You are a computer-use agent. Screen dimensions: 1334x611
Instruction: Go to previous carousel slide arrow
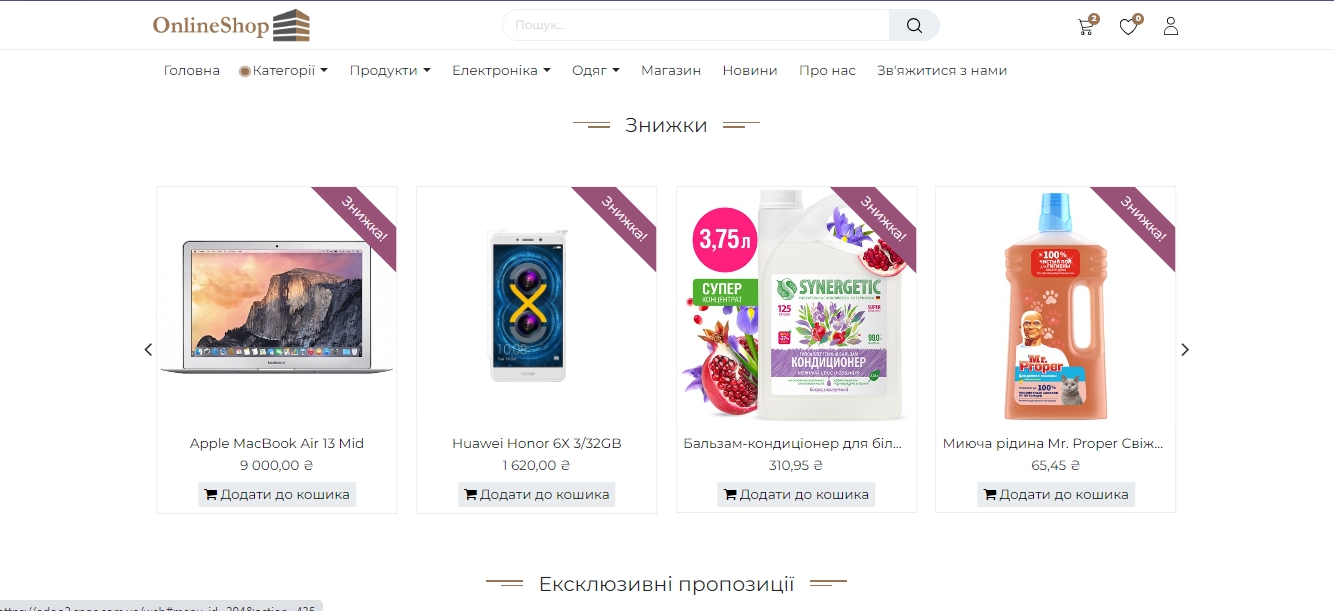(148, 349)
